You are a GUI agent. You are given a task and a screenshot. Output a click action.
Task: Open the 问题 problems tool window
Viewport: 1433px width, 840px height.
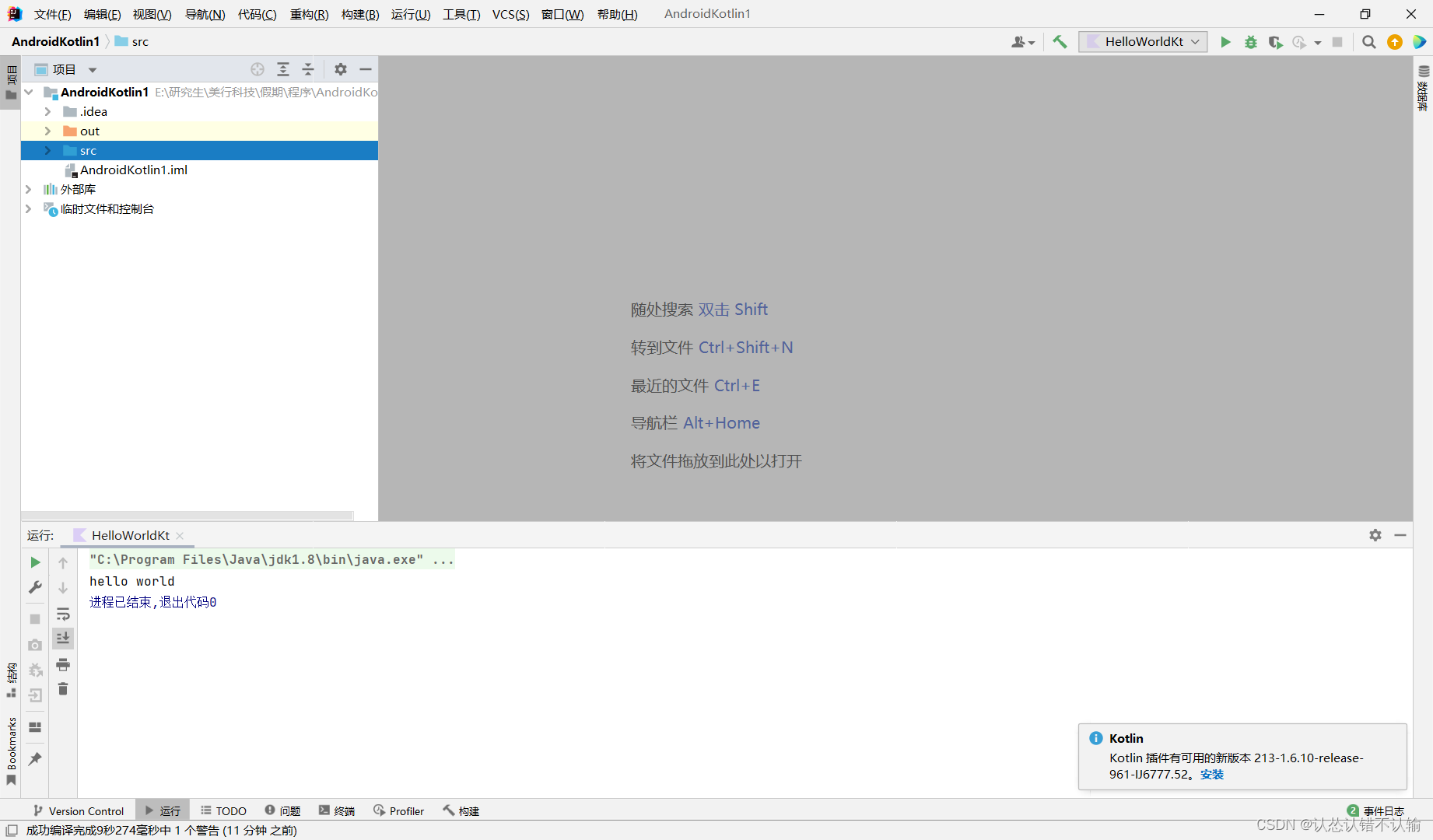tap(282, 810)
